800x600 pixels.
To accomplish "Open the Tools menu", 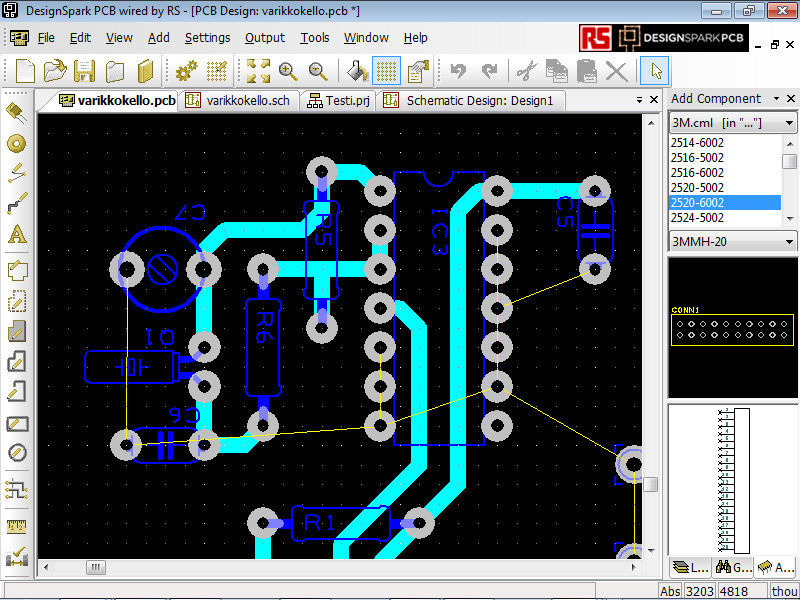I will pos(314,38).
